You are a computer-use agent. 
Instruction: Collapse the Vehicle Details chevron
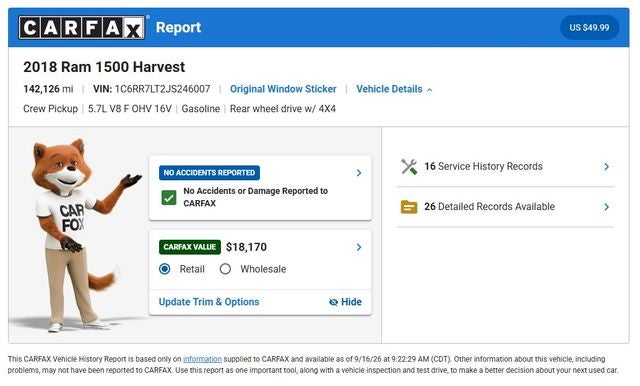coord(429,90)
